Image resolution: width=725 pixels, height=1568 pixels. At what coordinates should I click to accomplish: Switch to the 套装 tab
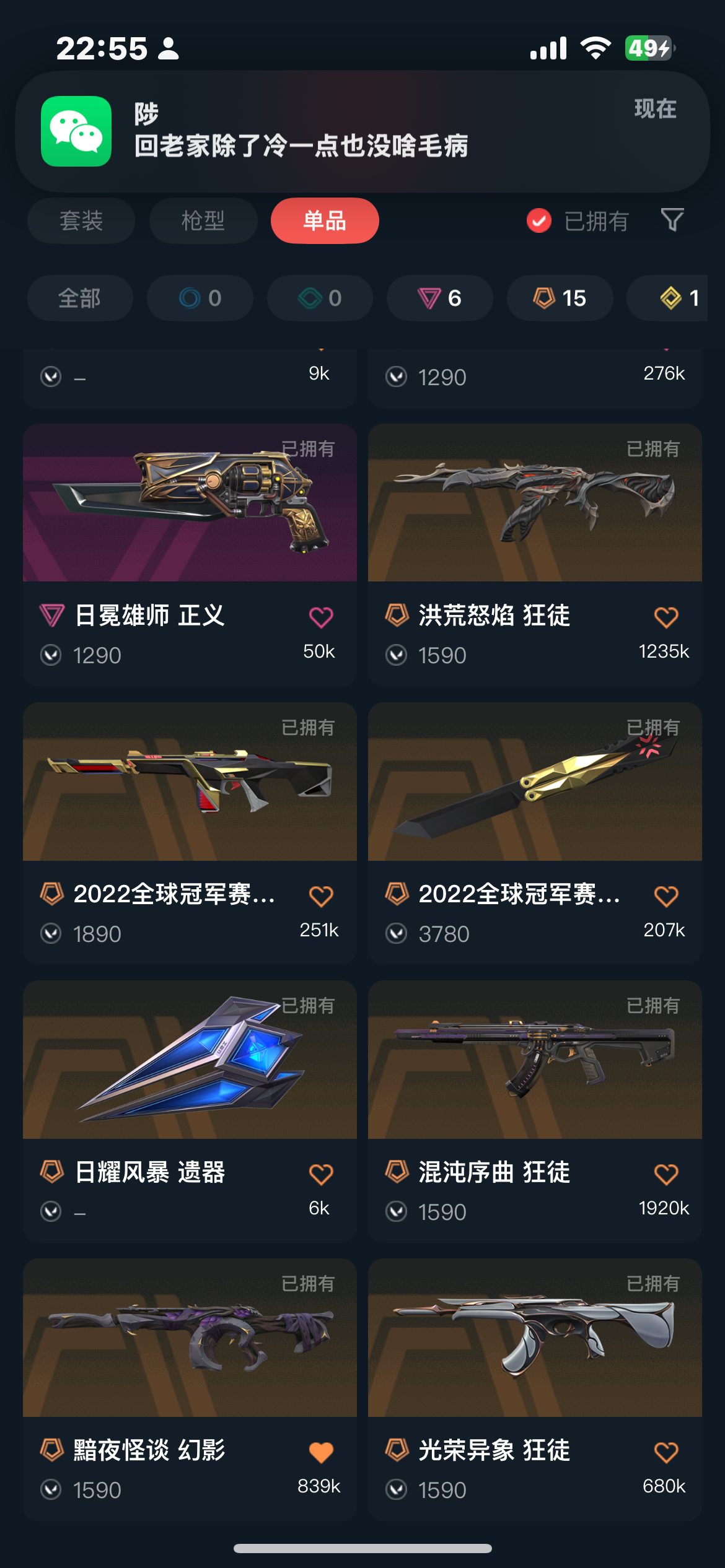pyautogui.click(x=81, y=220)
